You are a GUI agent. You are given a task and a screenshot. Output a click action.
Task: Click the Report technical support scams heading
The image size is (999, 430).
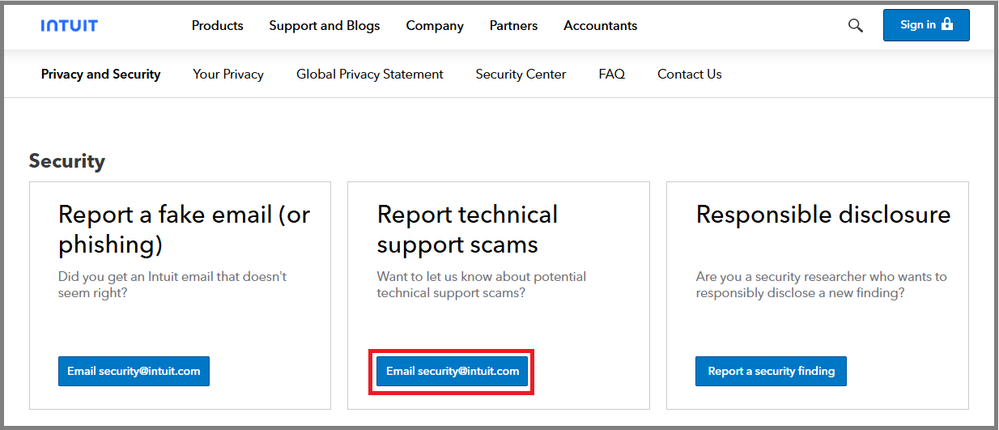(467, 229)
